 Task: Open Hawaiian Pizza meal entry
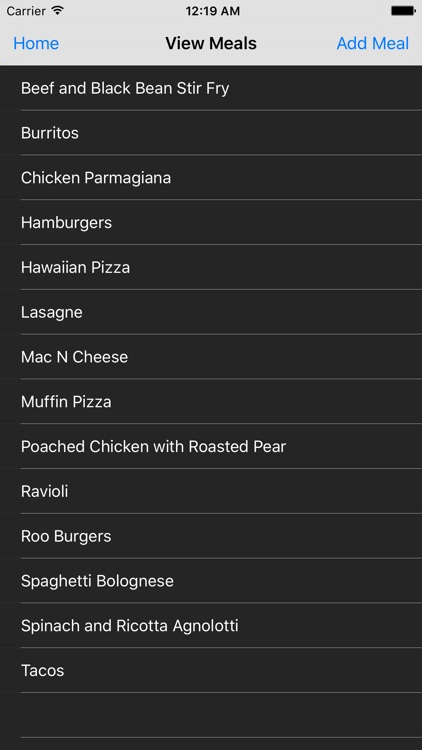pyautogui.click(x=211, y=267)
